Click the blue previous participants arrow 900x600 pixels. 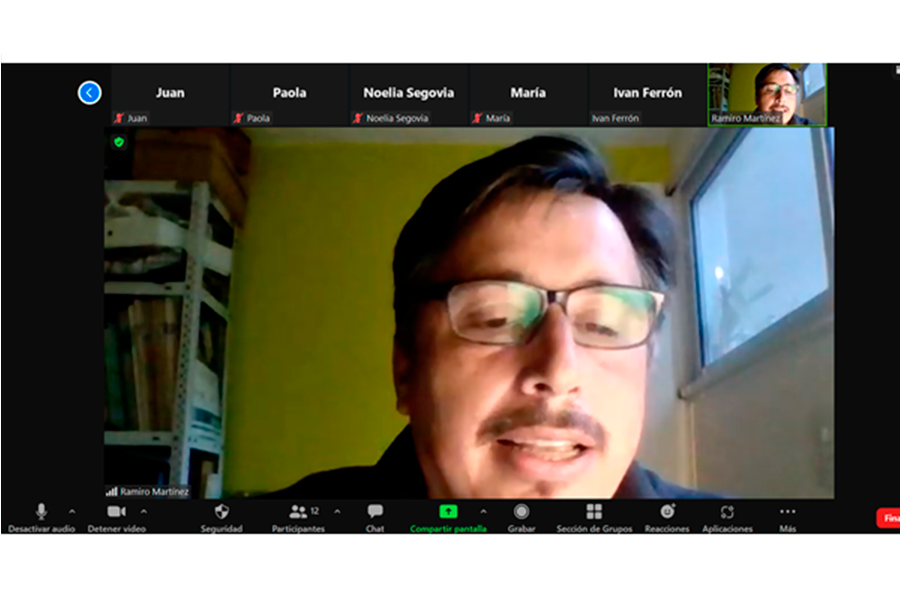pyautogui.click(x=89, y=93)
